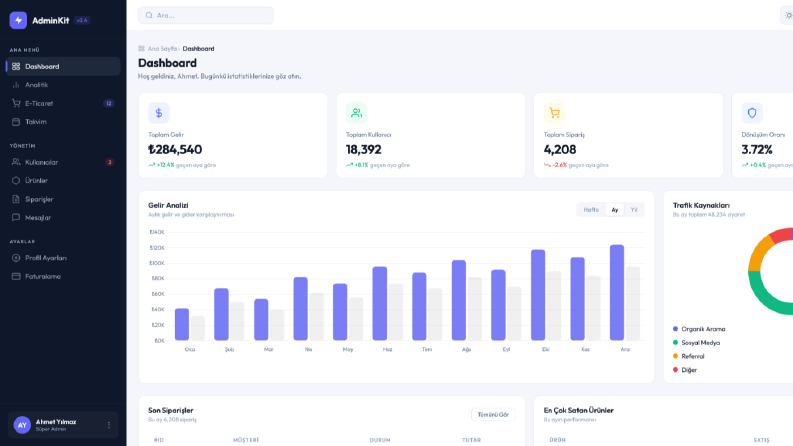Click Referral legend color dot
The width and height of the screenshot is (793, 446).
tap(675, 356)
